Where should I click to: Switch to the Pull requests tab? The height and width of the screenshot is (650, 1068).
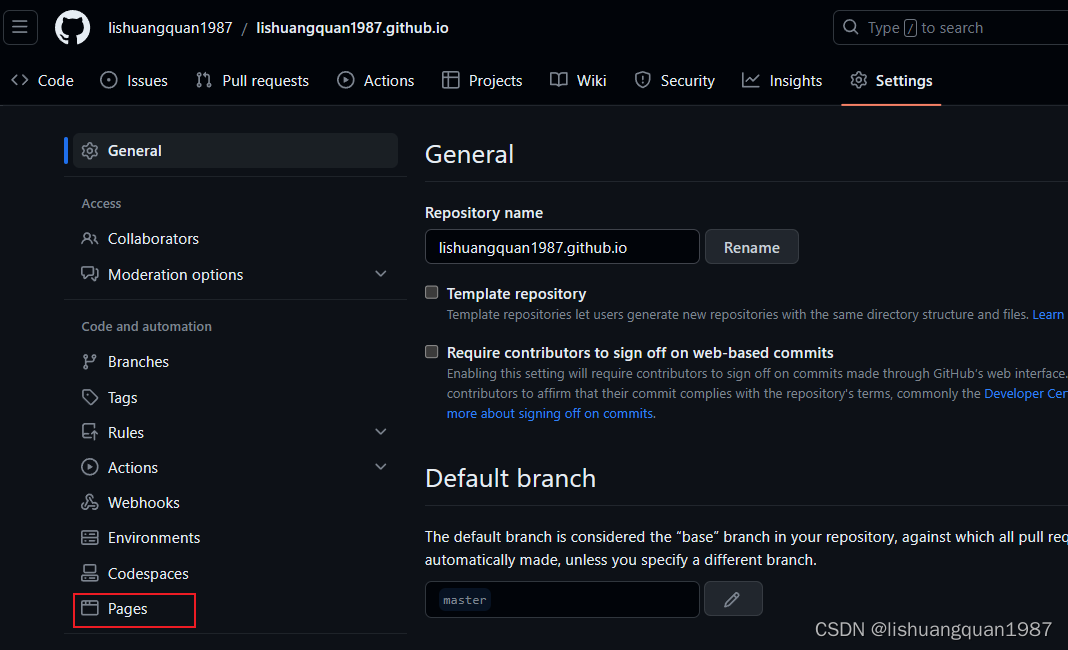point(252,81)
